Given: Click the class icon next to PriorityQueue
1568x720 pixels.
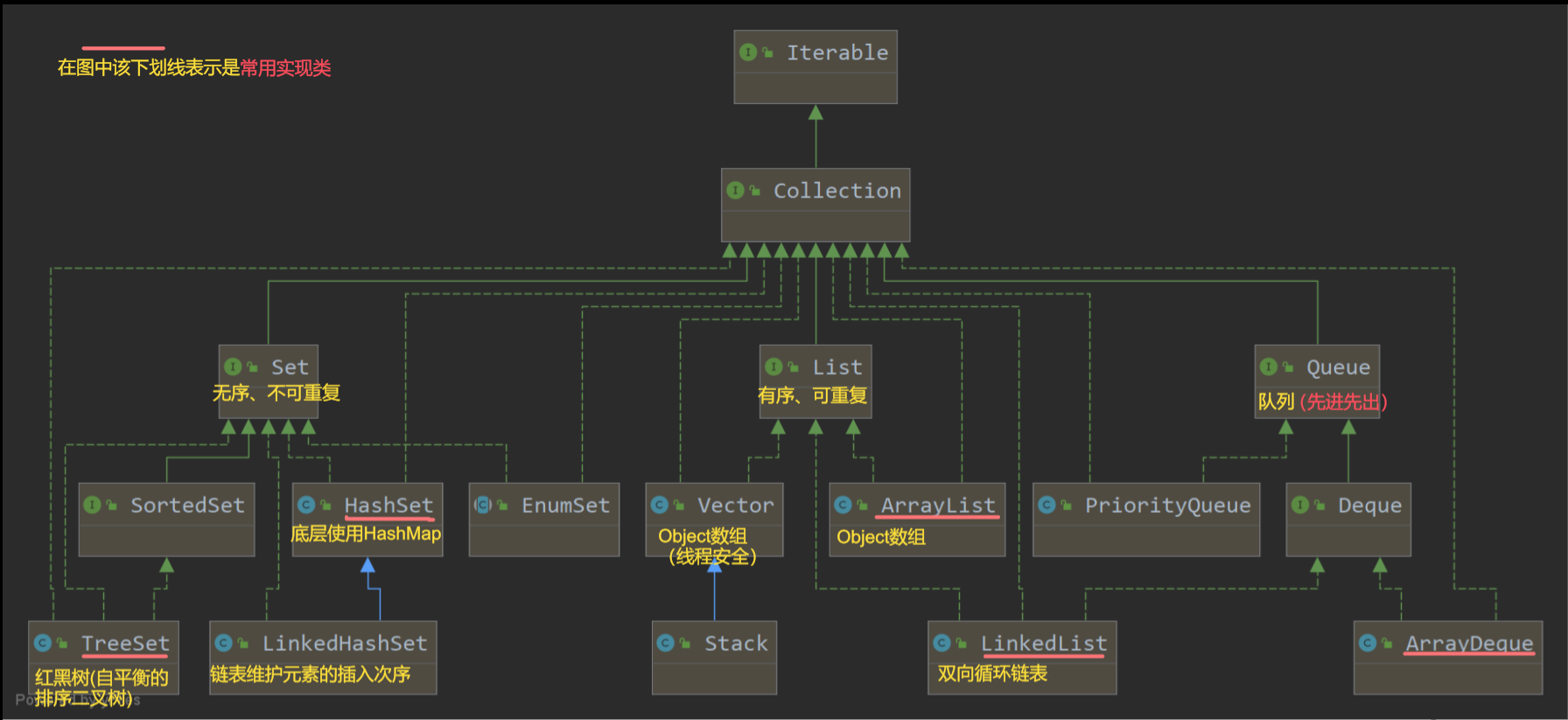Looking at the screenshot, I should point(1046,505).
